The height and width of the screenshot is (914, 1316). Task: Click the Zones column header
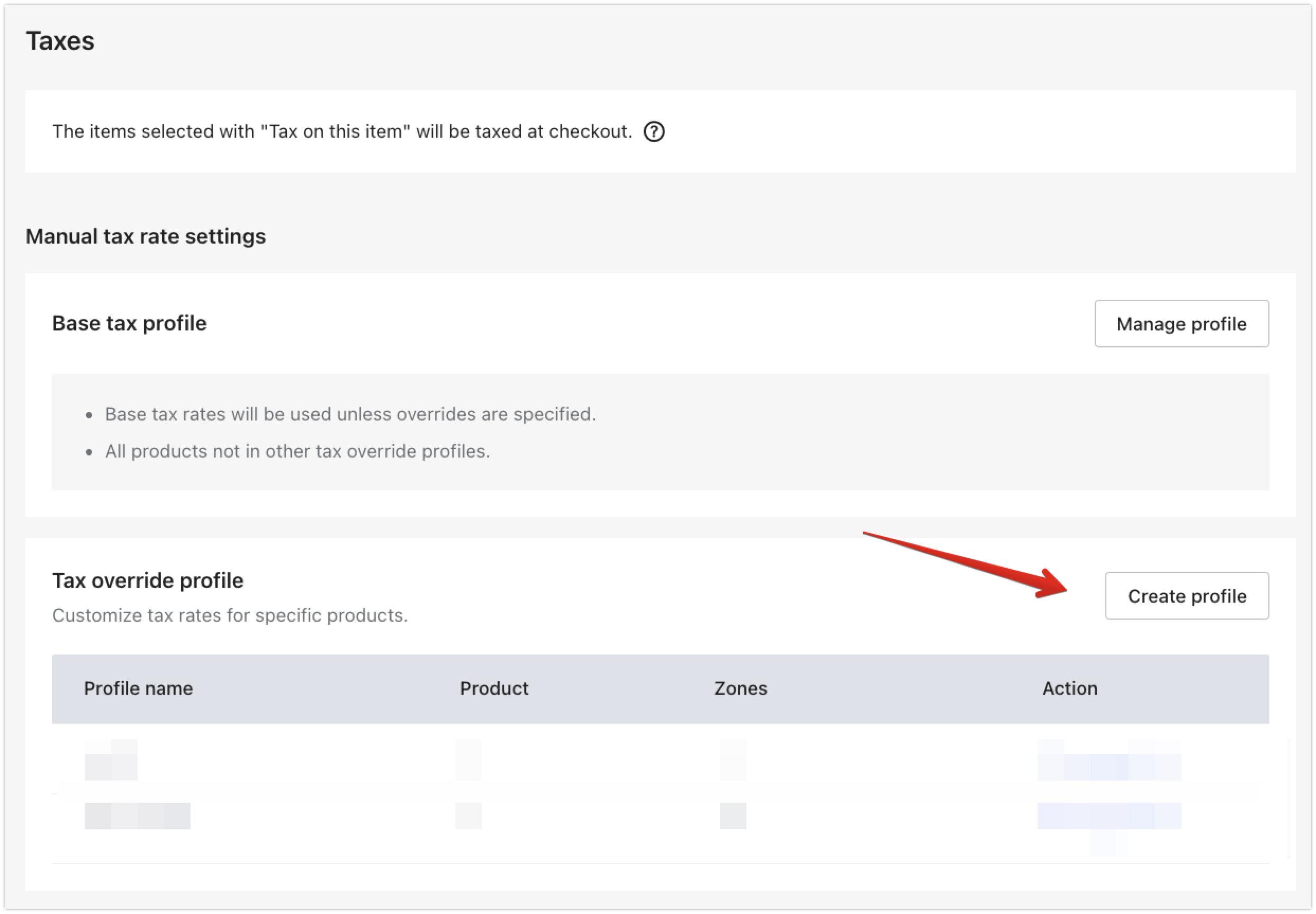pyautogui.click(x=741, y=688)
